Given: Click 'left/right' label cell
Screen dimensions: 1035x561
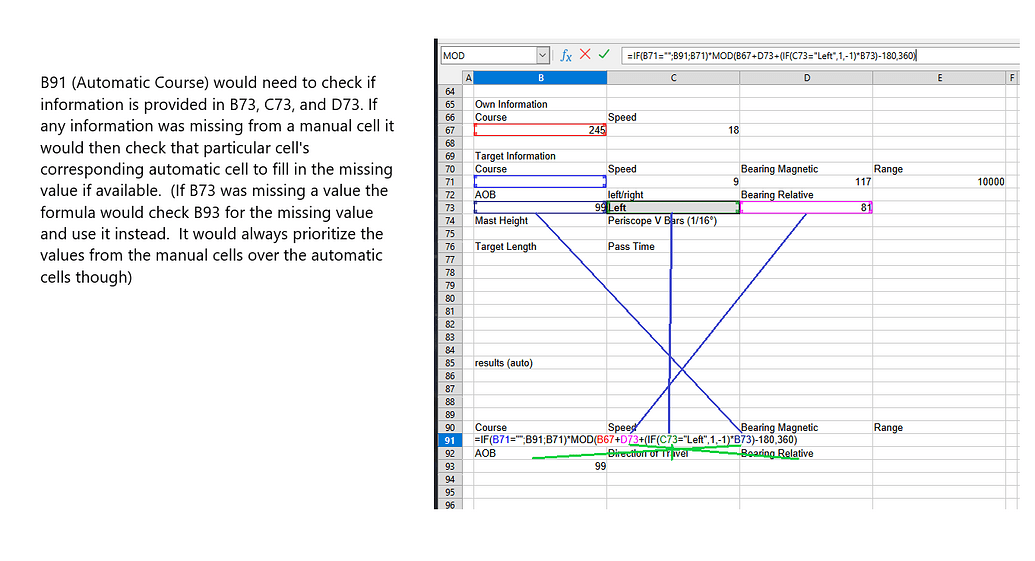Looking at the screenshot, I should [x=625, y=195].
